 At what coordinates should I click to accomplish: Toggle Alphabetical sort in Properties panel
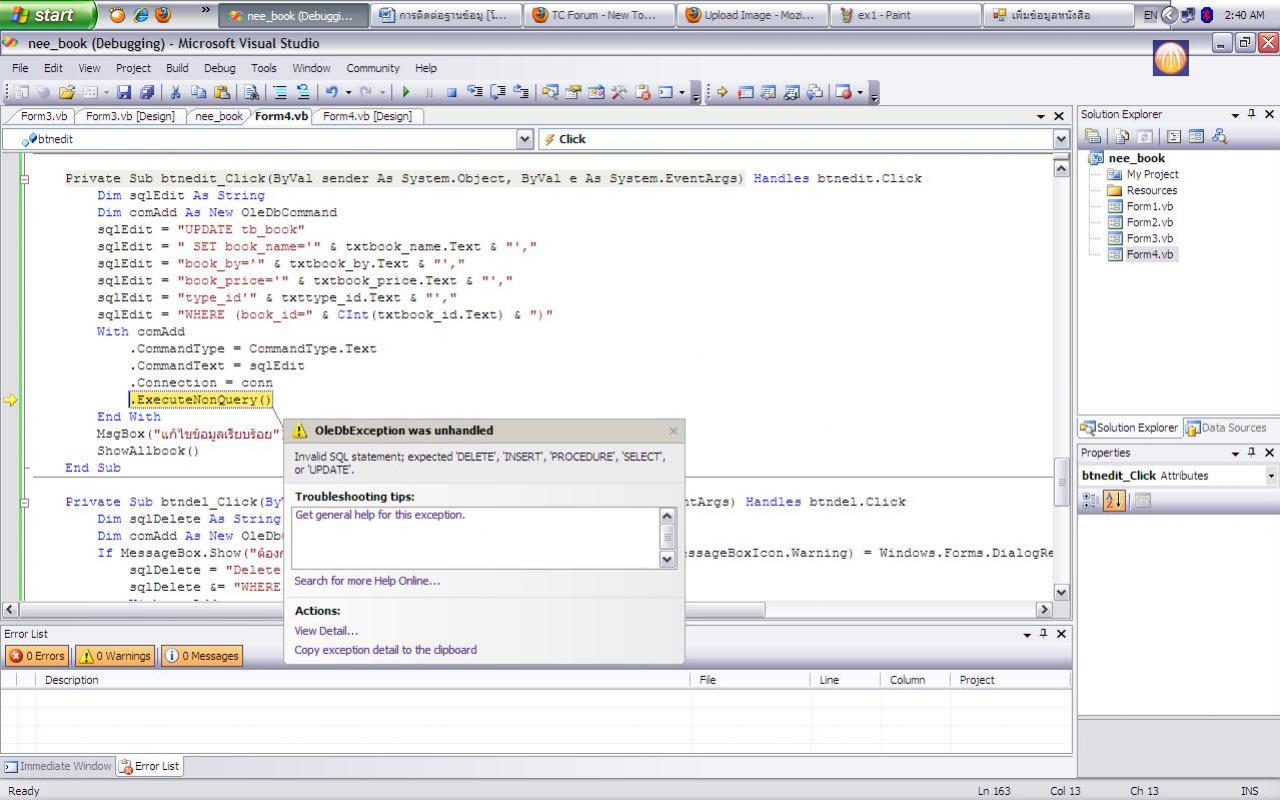(1114, 500)
